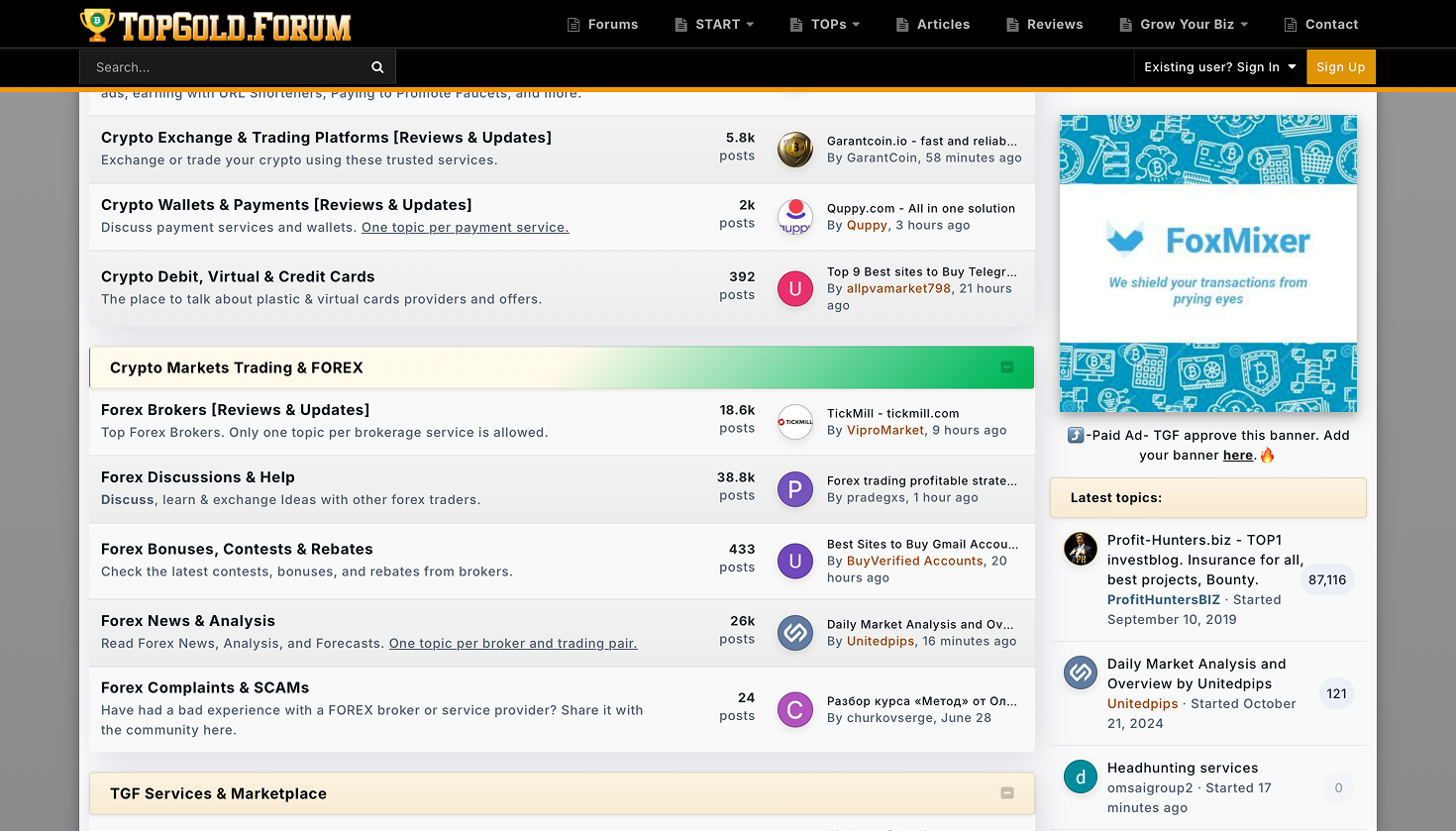Image resolution: width=1456 pixels, height=831 pixels.
Task: Click the 121 reply count badge
Action: [1337, 694]
